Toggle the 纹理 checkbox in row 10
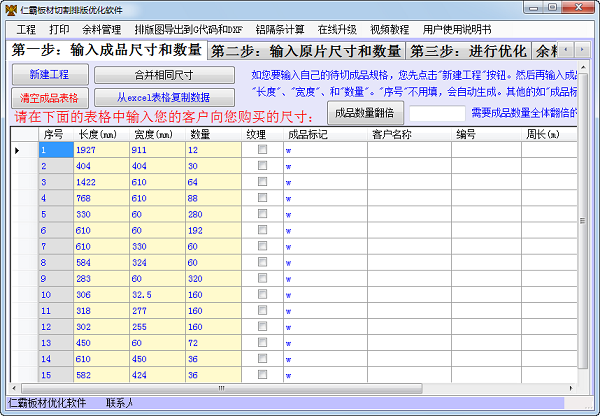 (262, 295)
